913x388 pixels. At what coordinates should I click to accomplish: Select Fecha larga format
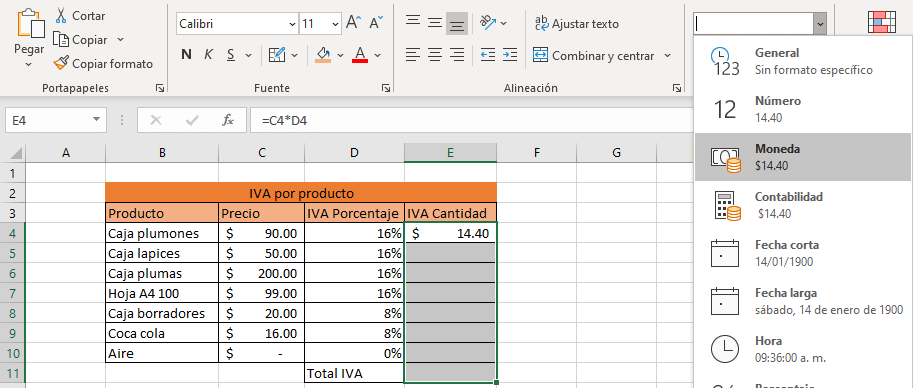[803, 301]
